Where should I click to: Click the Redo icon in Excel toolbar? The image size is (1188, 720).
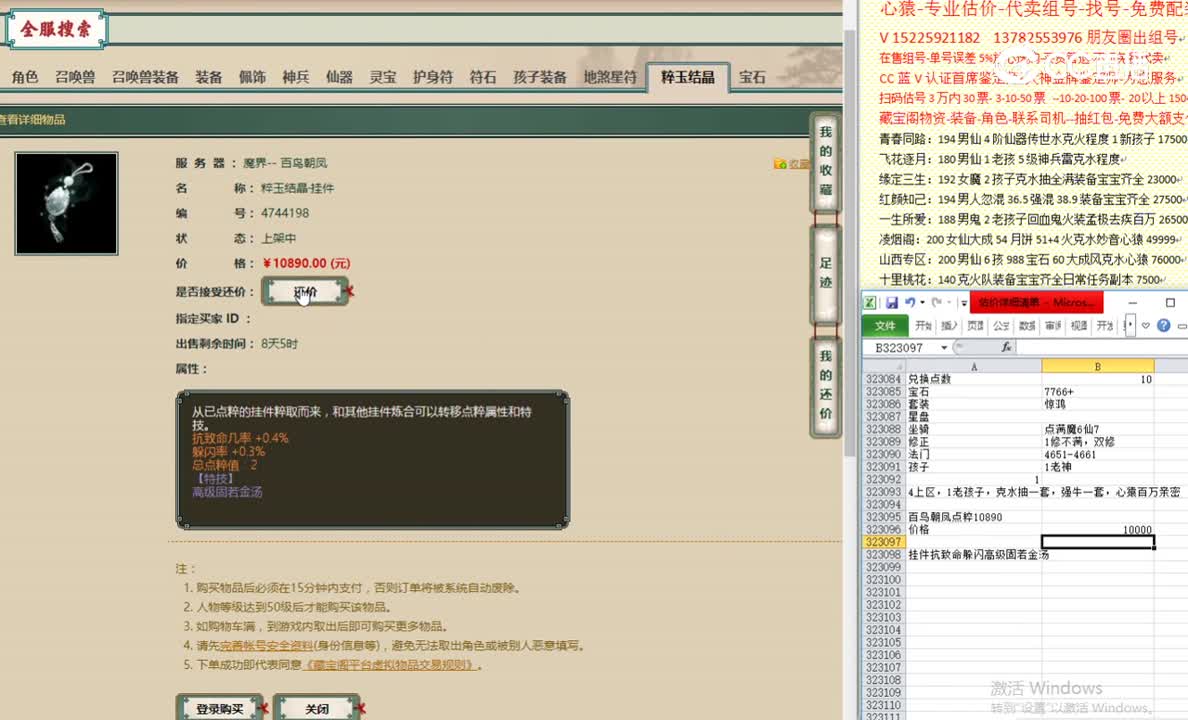click(x=936, y=302)
